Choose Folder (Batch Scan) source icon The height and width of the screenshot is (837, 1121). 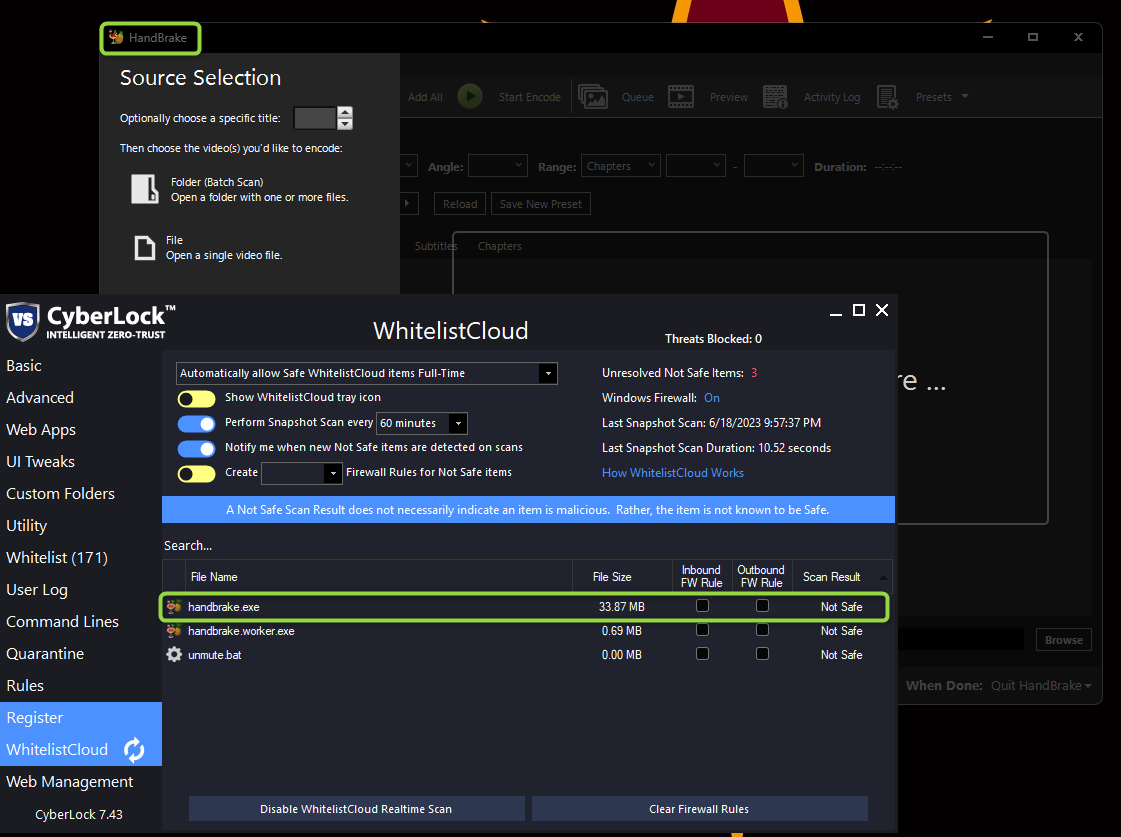(145, 189)
